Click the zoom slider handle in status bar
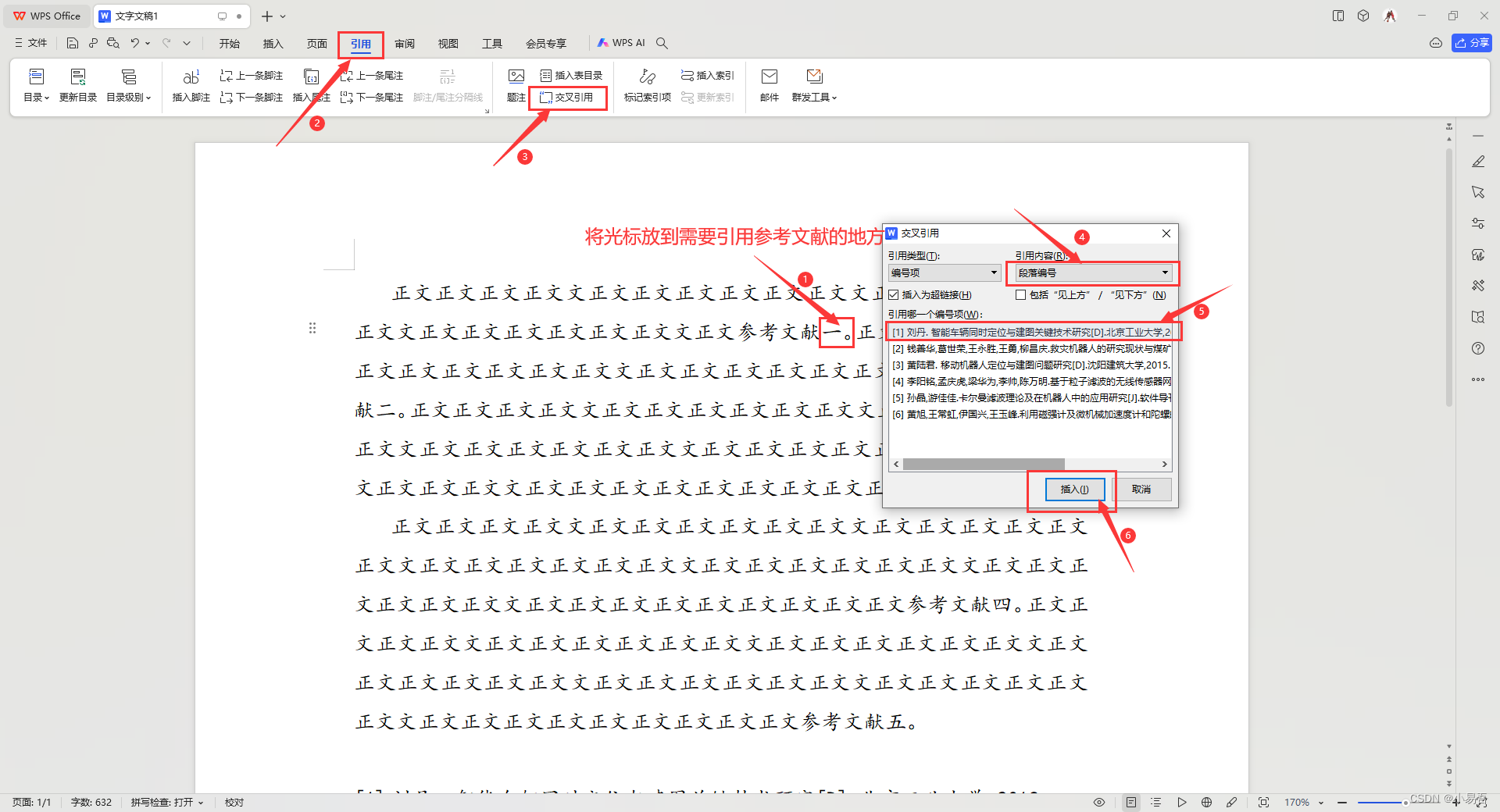Image resolution: width=1500 pixels, height=812 pixels. coord(1405,802)
